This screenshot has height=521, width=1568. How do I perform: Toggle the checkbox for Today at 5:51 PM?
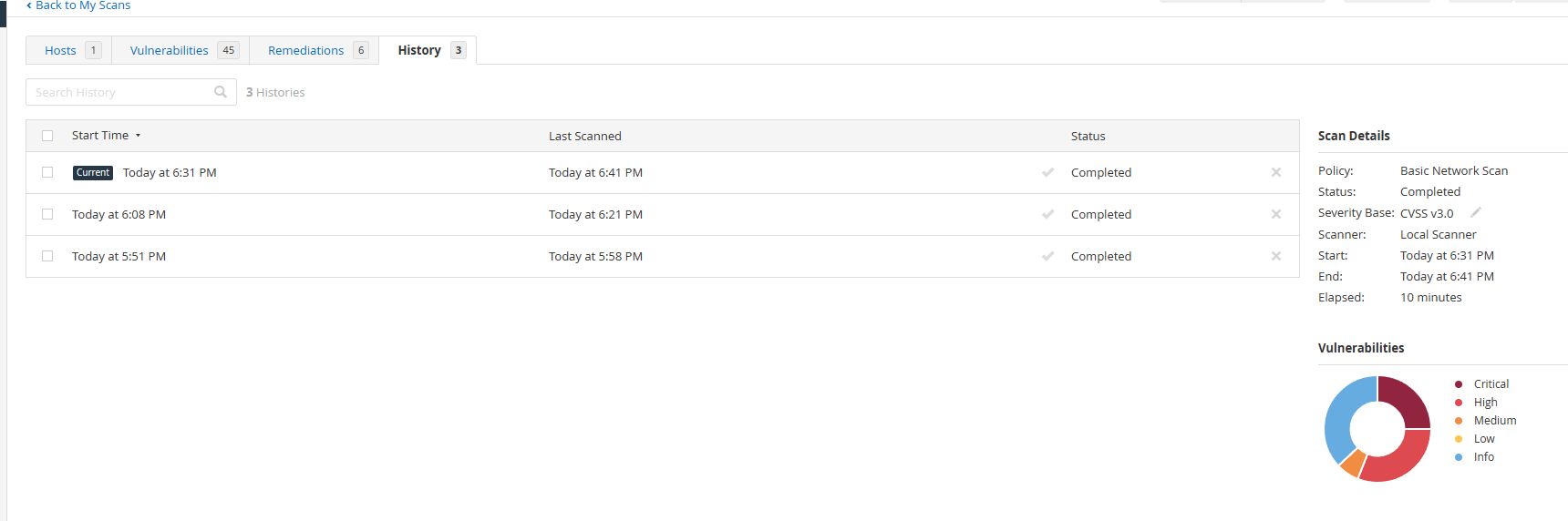pos(47,256)
